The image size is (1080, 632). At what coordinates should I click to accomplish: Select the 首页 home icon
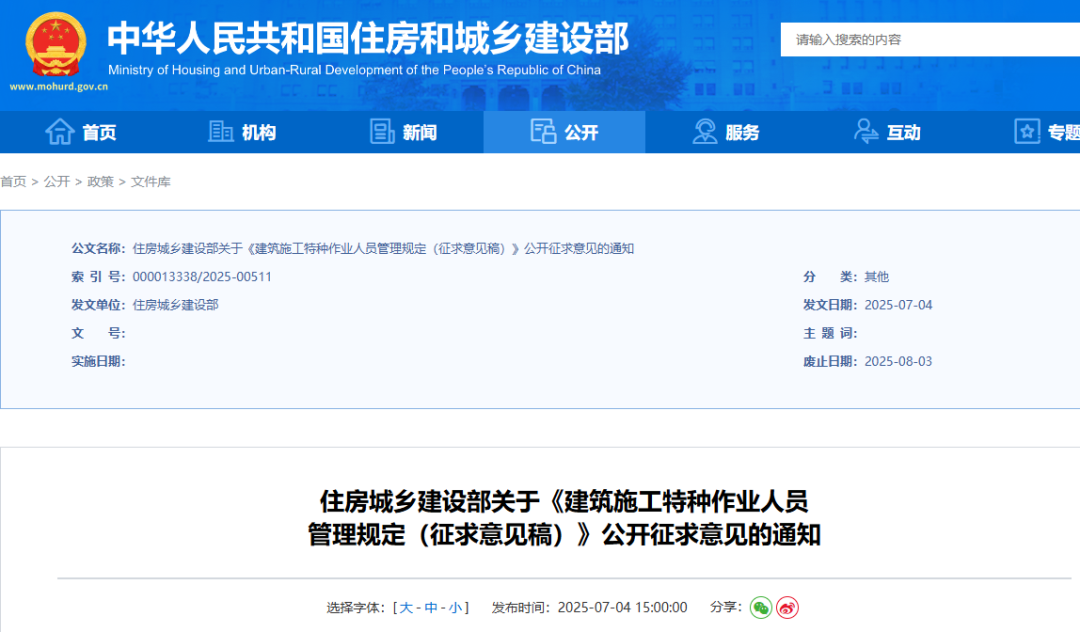point(60,131)
